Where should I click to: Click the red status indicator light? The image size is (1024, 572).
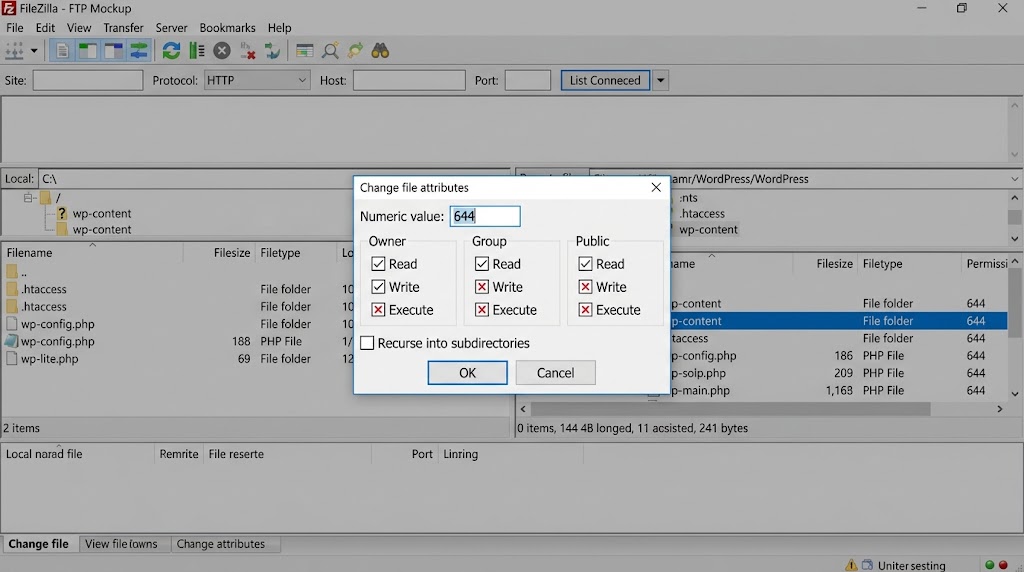tap(1003, 565)
